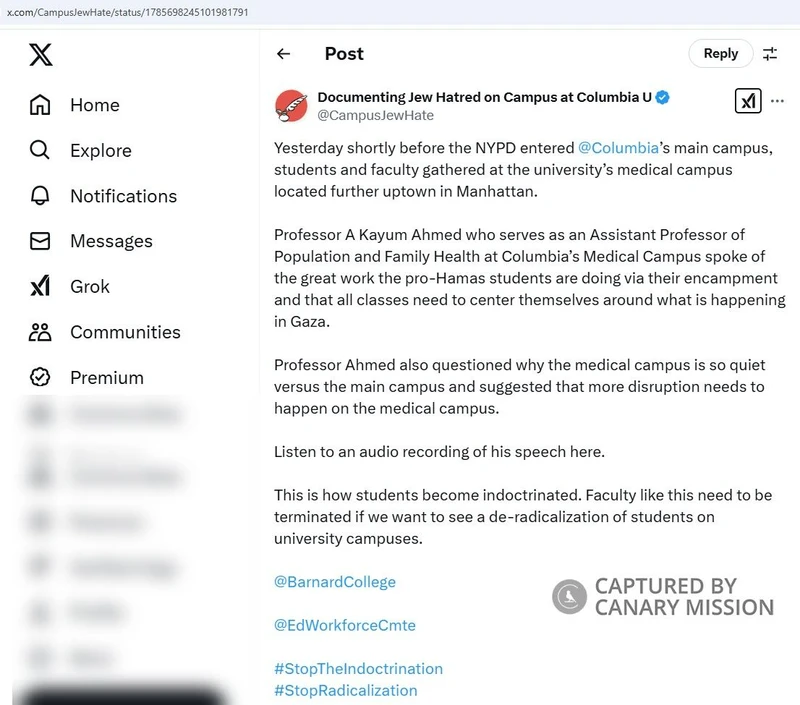Click the Grok sidebar icon

tap(40, 286)
